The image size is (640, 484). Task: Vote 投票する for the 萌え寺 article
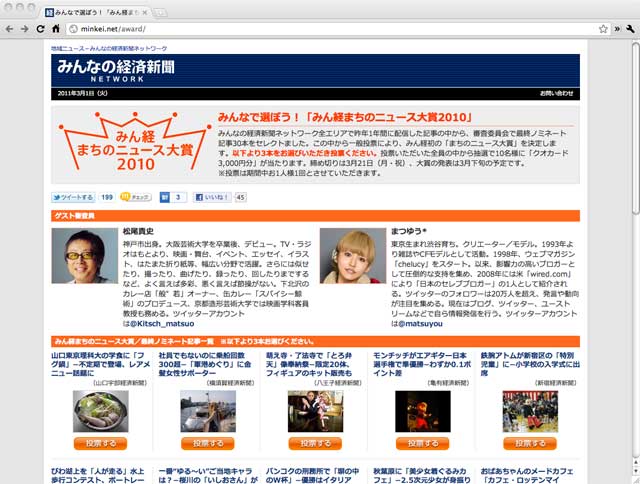315,444
